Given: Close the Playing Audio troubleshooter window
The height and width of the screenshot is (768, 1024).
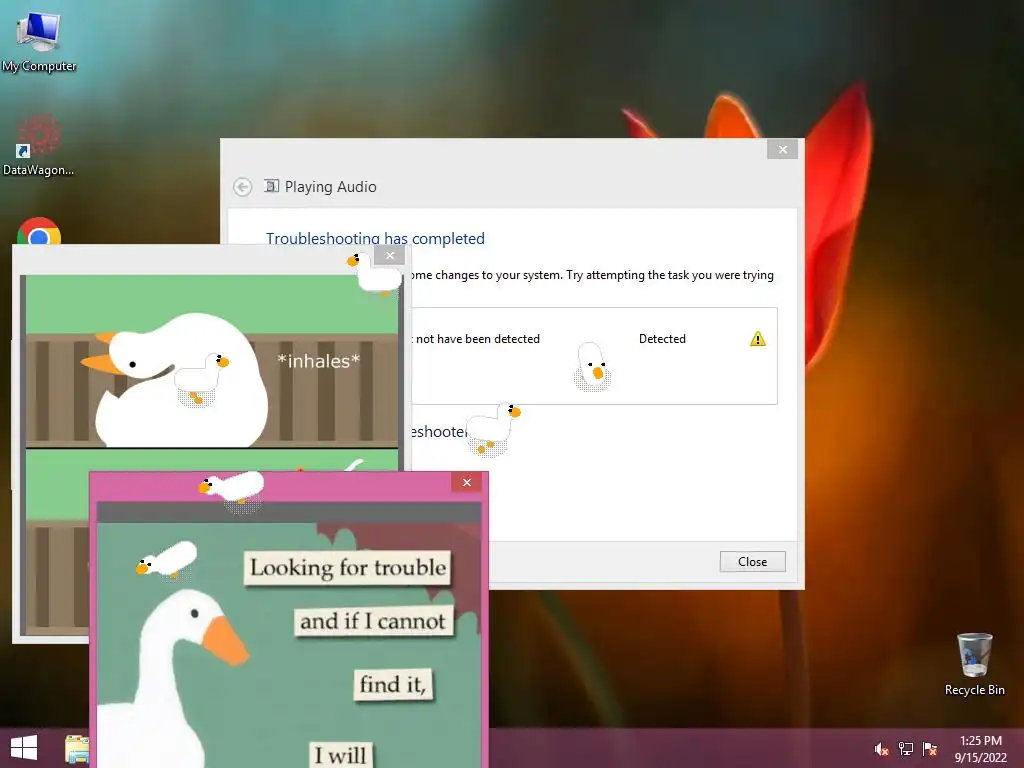Looking at the screenshot, I should (x=782, y=150).
